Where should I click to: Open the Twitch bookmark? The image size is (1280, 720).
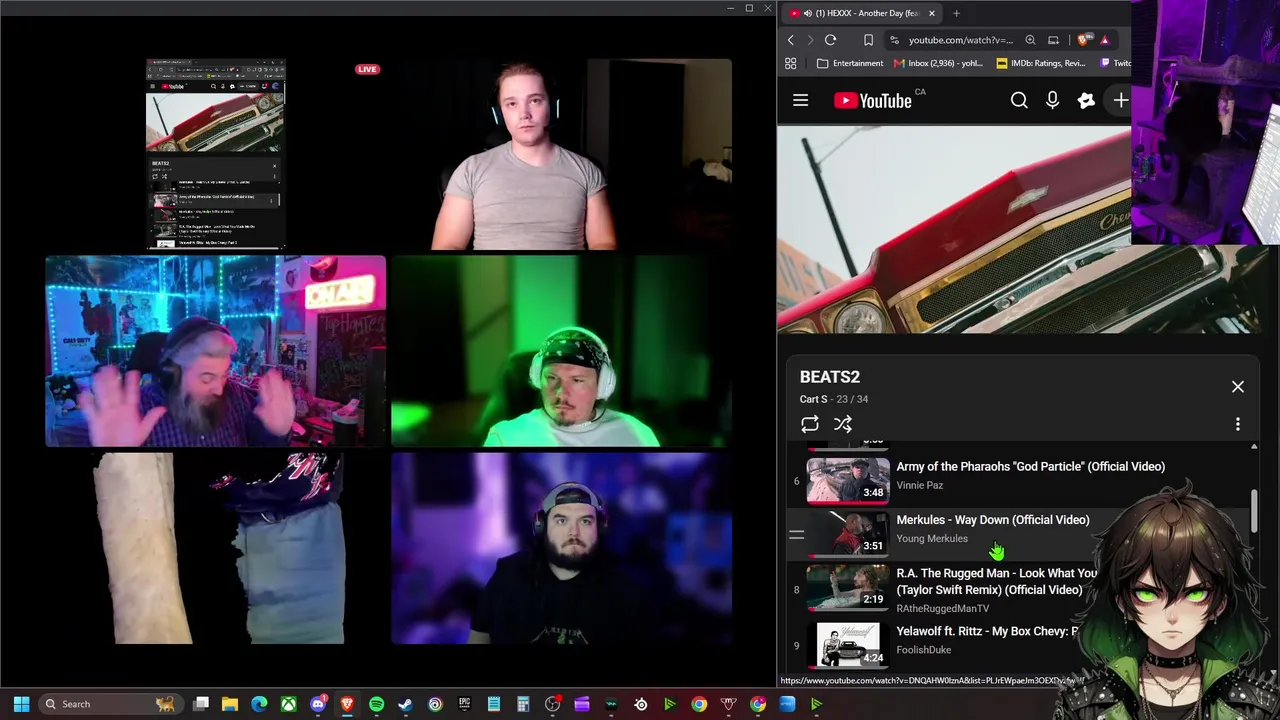click(1115, 63)
